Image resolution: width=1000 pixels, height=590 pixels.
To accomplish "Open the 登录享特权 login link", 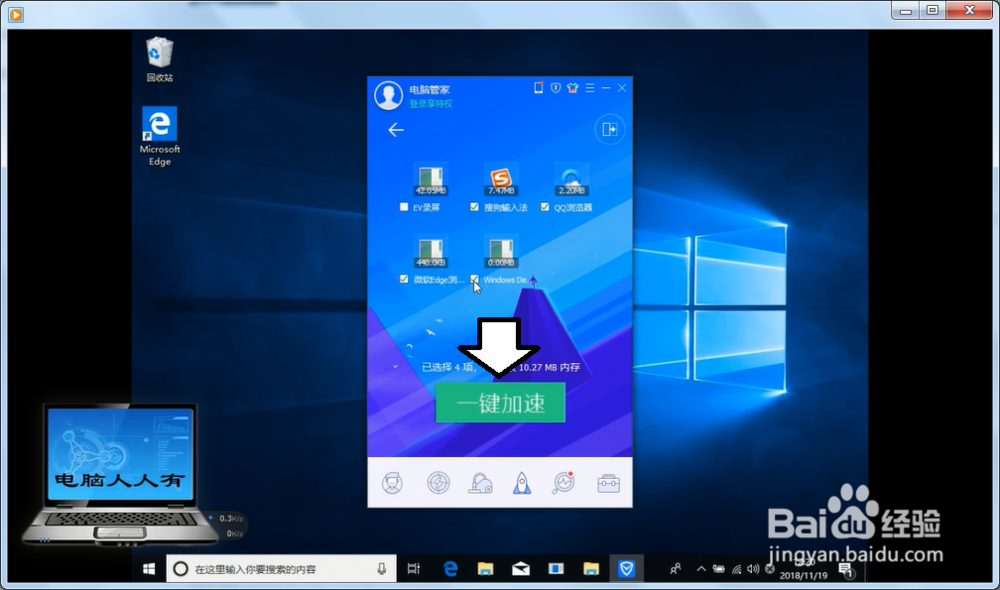I will 430,104.
